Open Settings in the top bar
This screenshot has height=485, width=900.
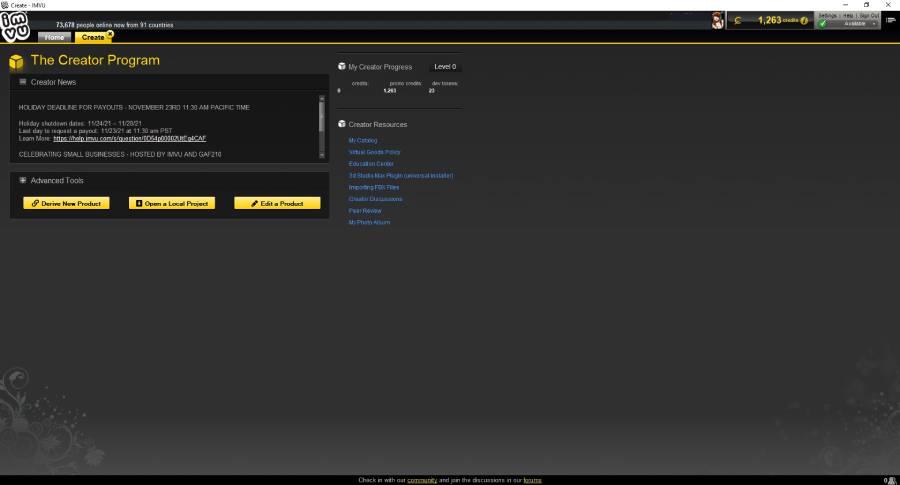pos(828,15)
